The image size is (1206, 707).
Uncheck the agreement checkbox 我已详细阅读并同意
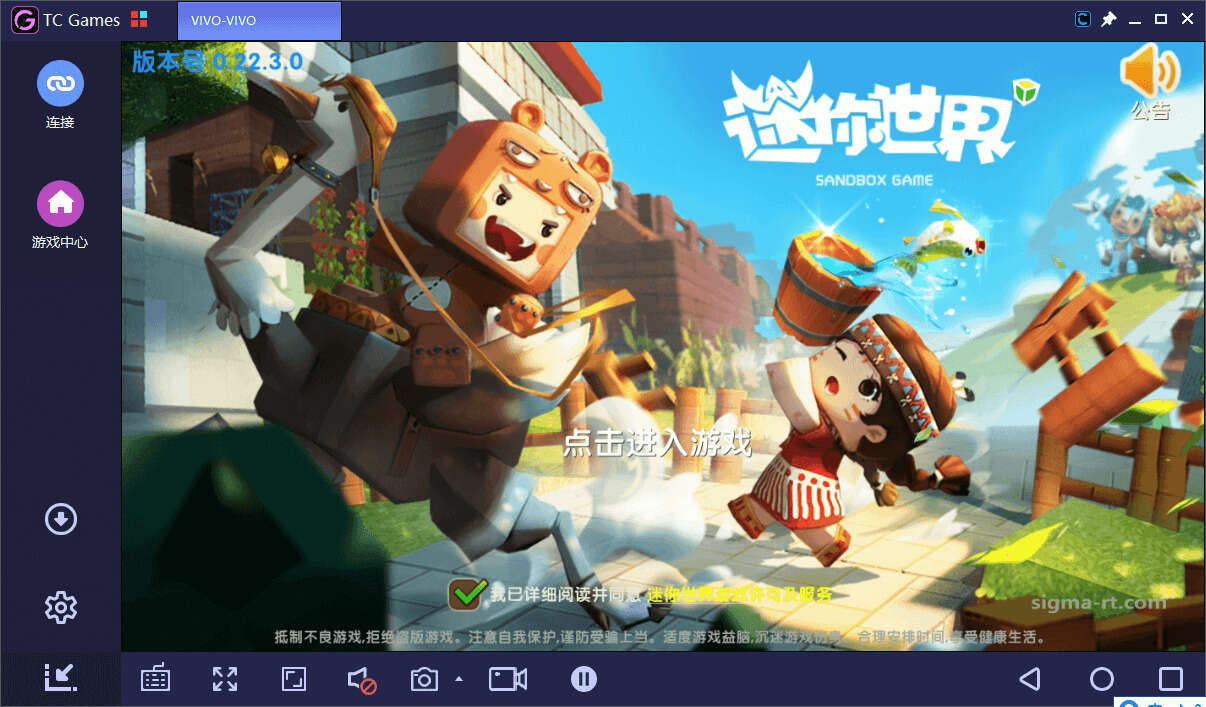(x=466, y=593)
